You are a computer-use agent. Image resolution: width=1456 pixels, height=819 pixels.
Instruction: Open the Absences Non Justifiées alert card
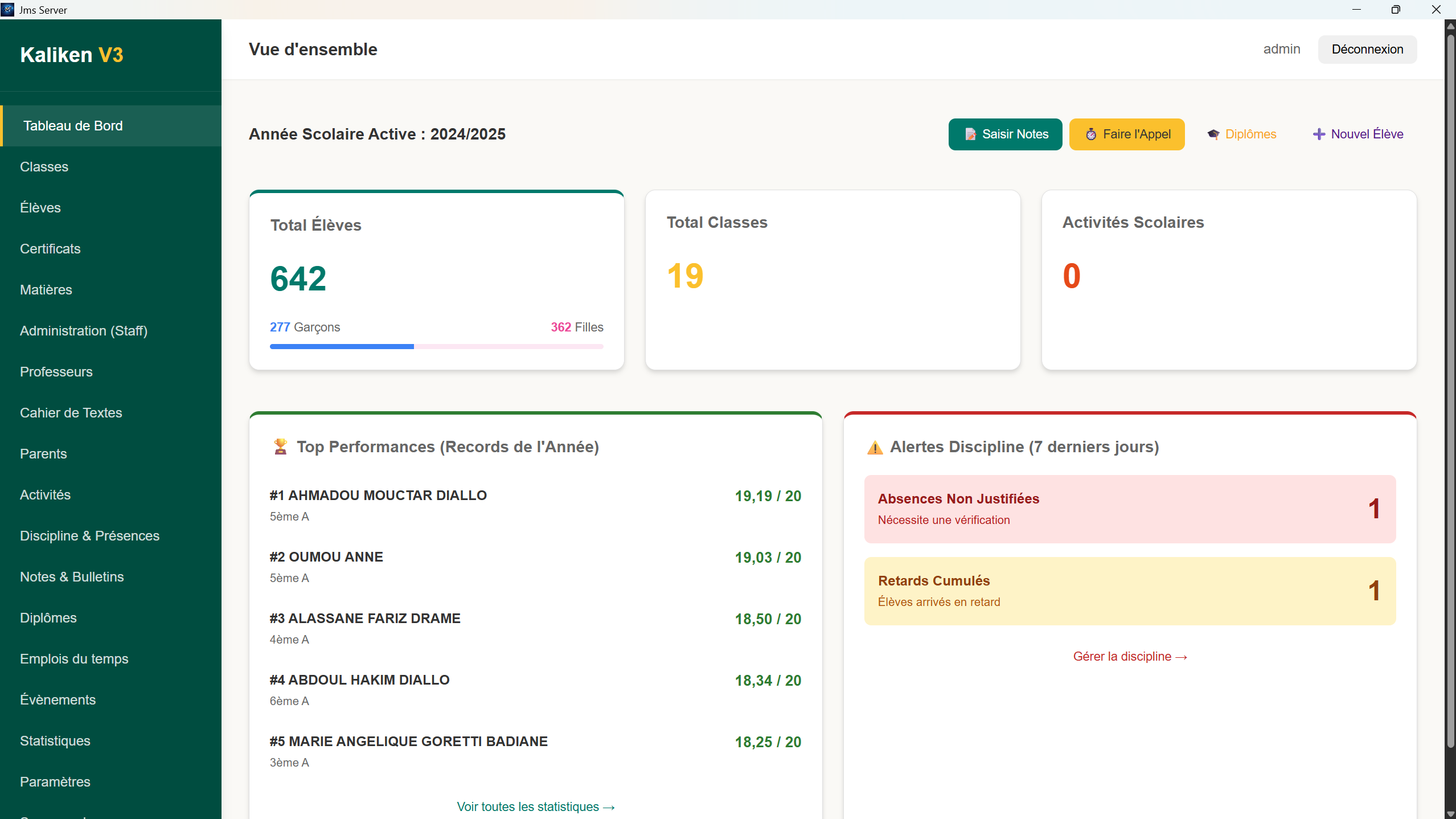(x=1130, y=509)
